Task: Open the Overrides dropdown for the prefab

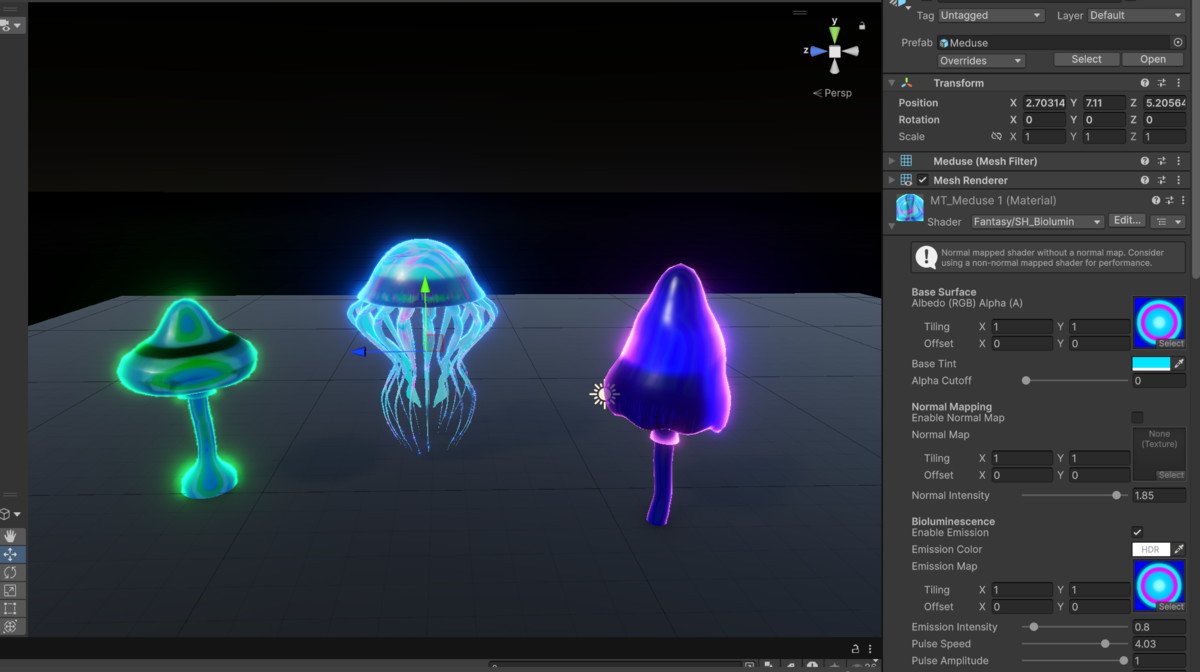Action: (x=980, y=60)
